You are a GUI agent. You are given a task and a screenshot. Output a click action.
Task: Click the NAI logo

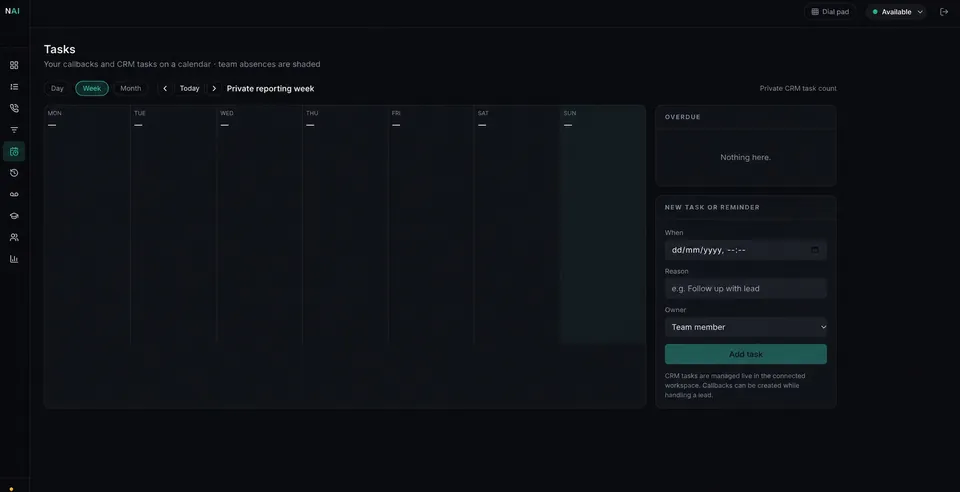point(12,11)
